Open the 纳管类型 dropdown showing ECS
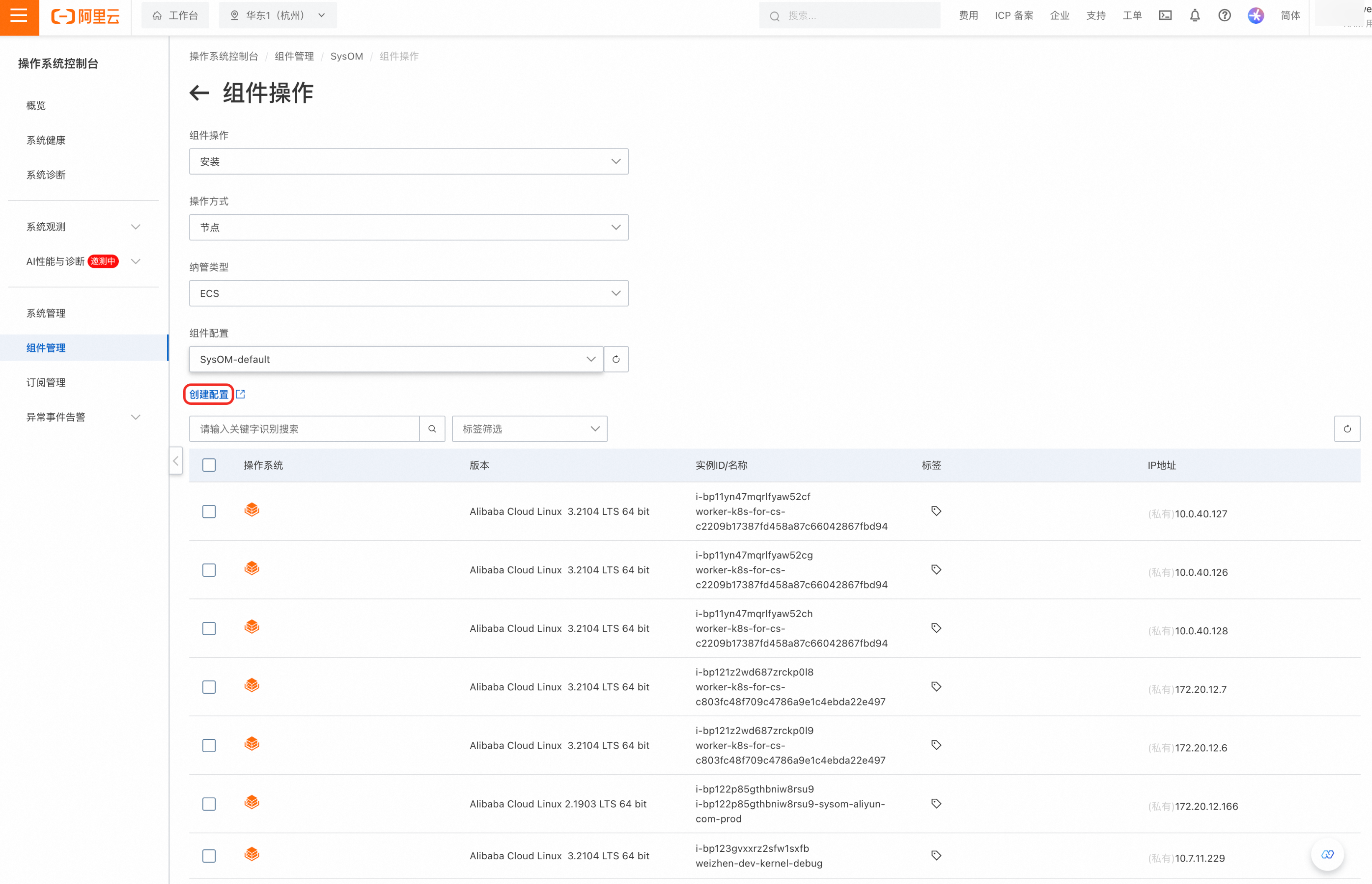This screenshot has height=884, width=1372. pyautogui.click(x=408, y=293)
